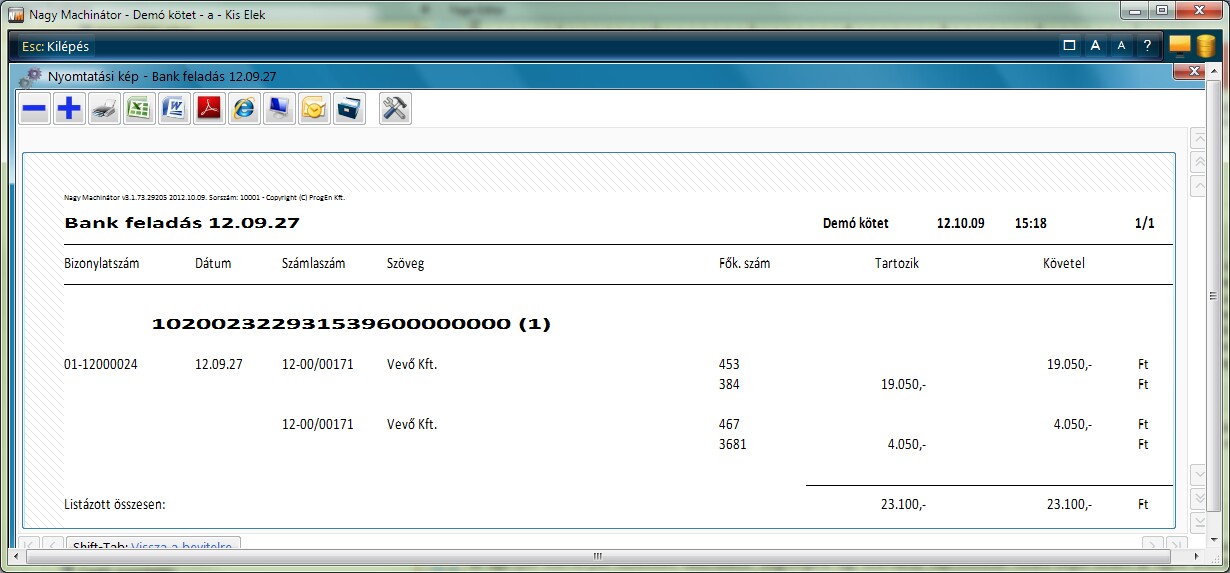Open help with the question mark icon

click(x=1147, y=45)
